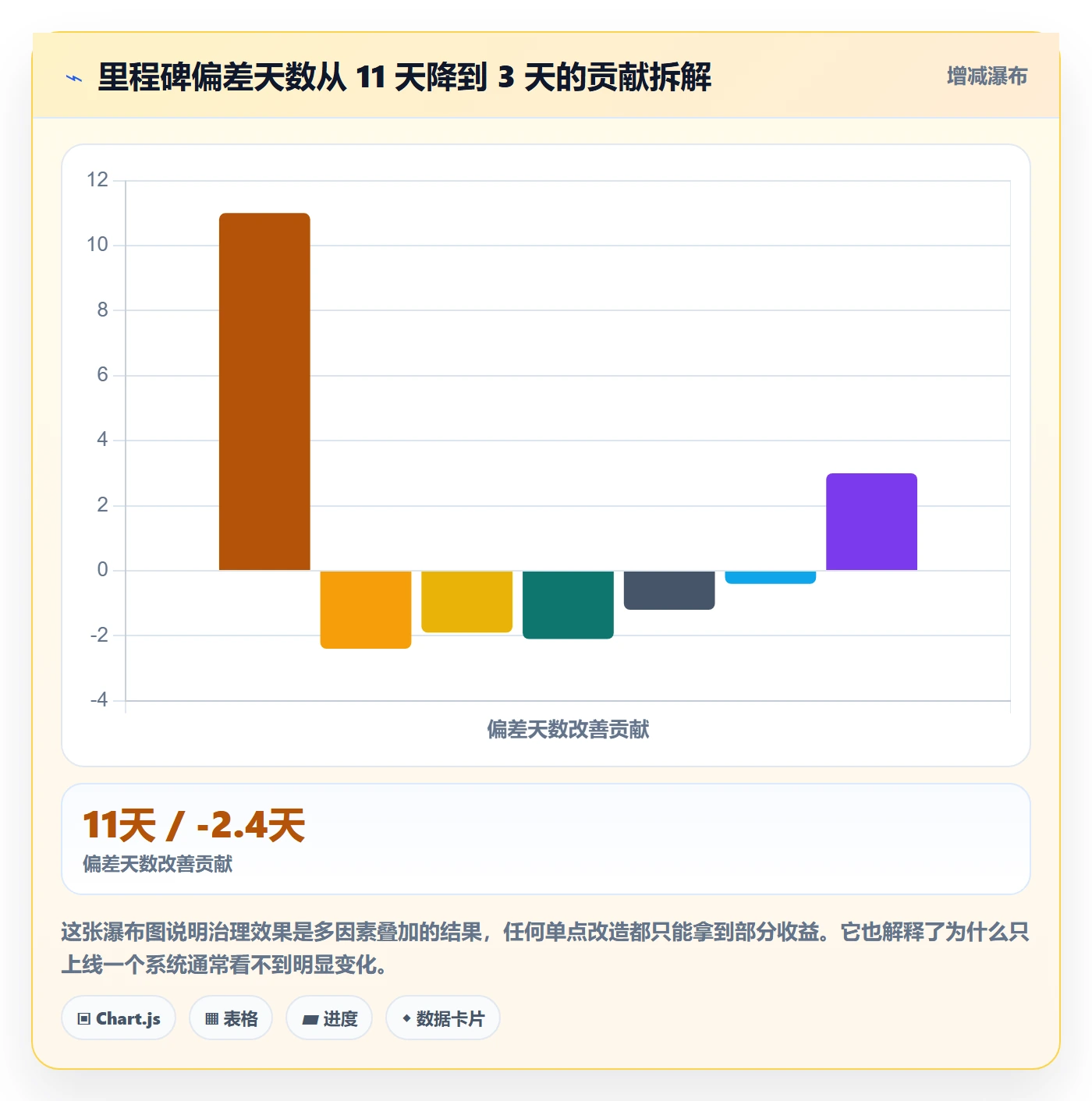Click the x-axis title 偏差天数改善贡献 below the chart
Viewport: 1092px width, 1101px height.
pyautogui.click(x=568, y=729)
